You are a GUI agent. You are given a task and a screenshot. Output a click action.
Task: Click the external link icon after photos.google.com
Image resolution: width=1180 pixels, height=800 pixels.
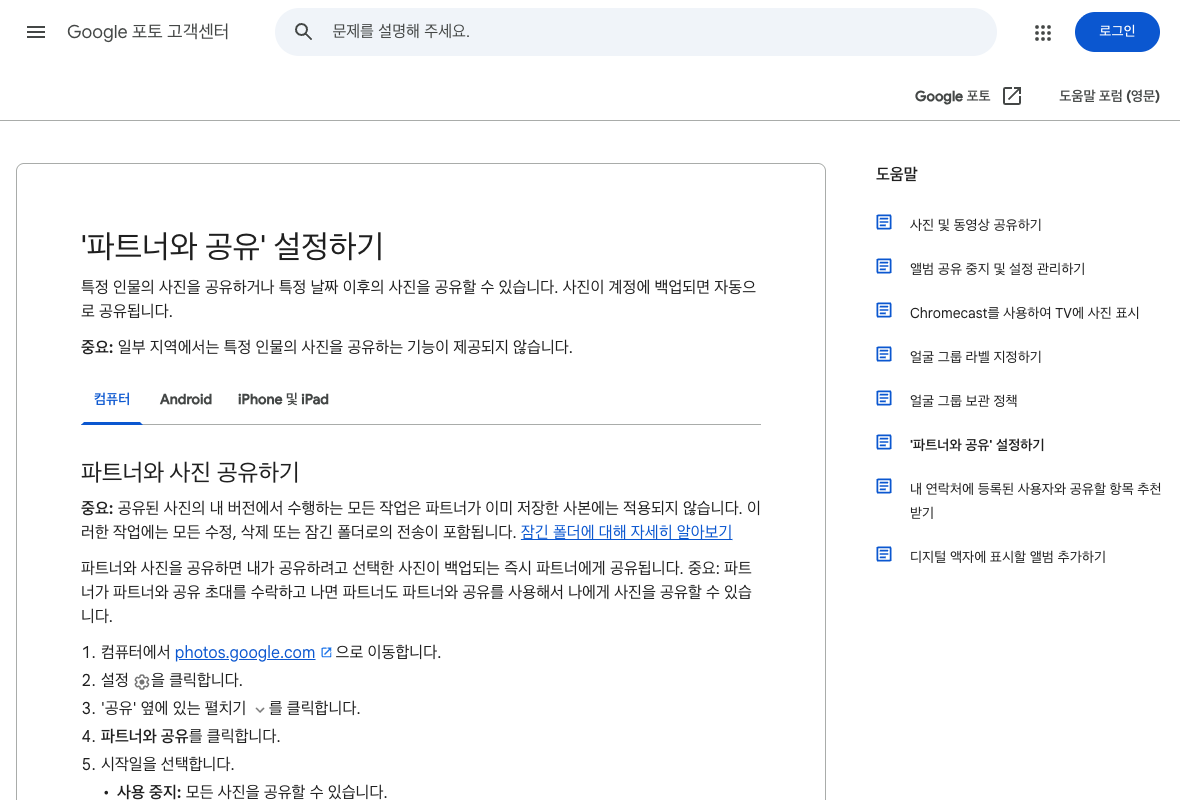point(326,652)
